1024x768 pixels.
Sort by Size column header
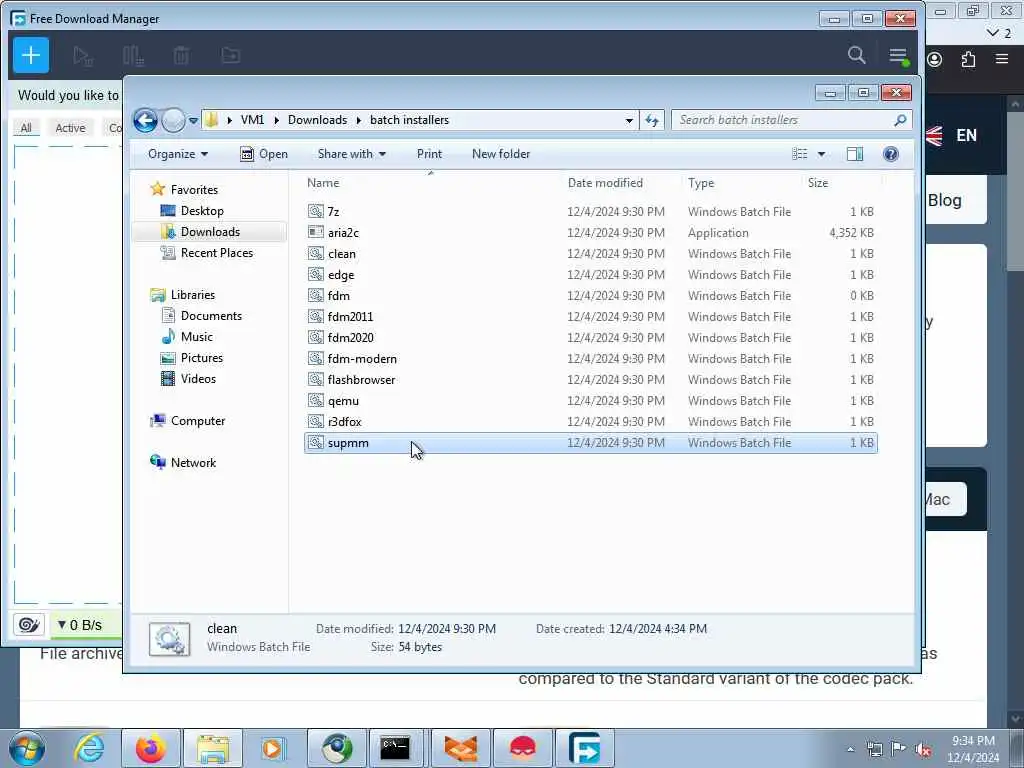tap(840, 183)
